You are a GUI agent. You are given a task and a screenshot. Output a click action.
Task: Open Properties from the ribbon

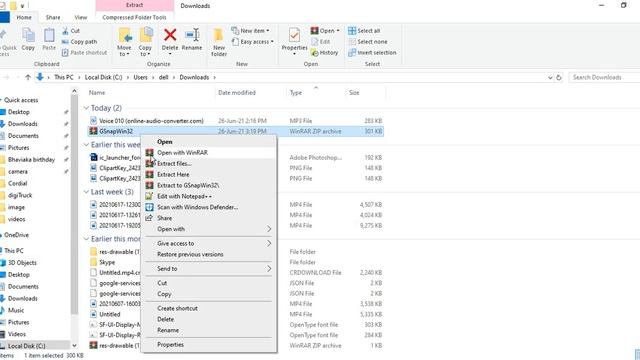point(294,41)
